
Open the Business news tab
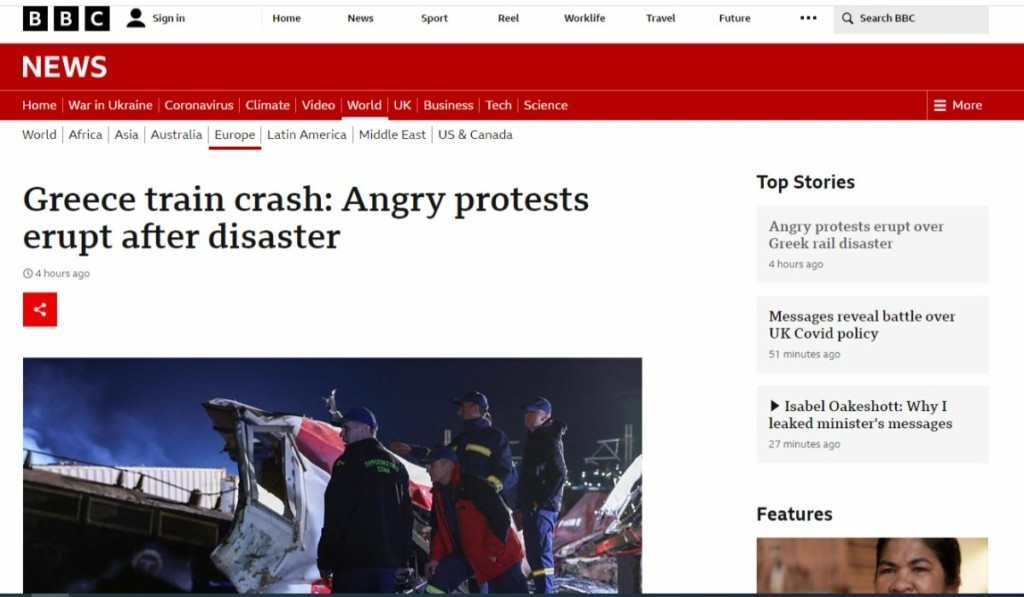tap(448, 105)
